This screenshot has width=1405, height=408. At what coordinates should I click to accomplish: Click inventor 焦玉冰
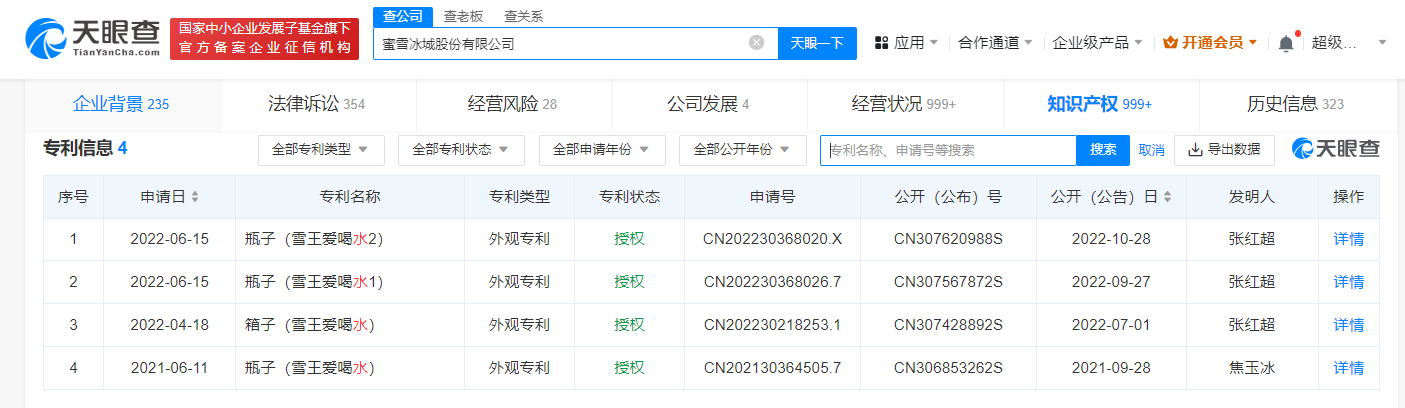click(x=1252, y=368)
